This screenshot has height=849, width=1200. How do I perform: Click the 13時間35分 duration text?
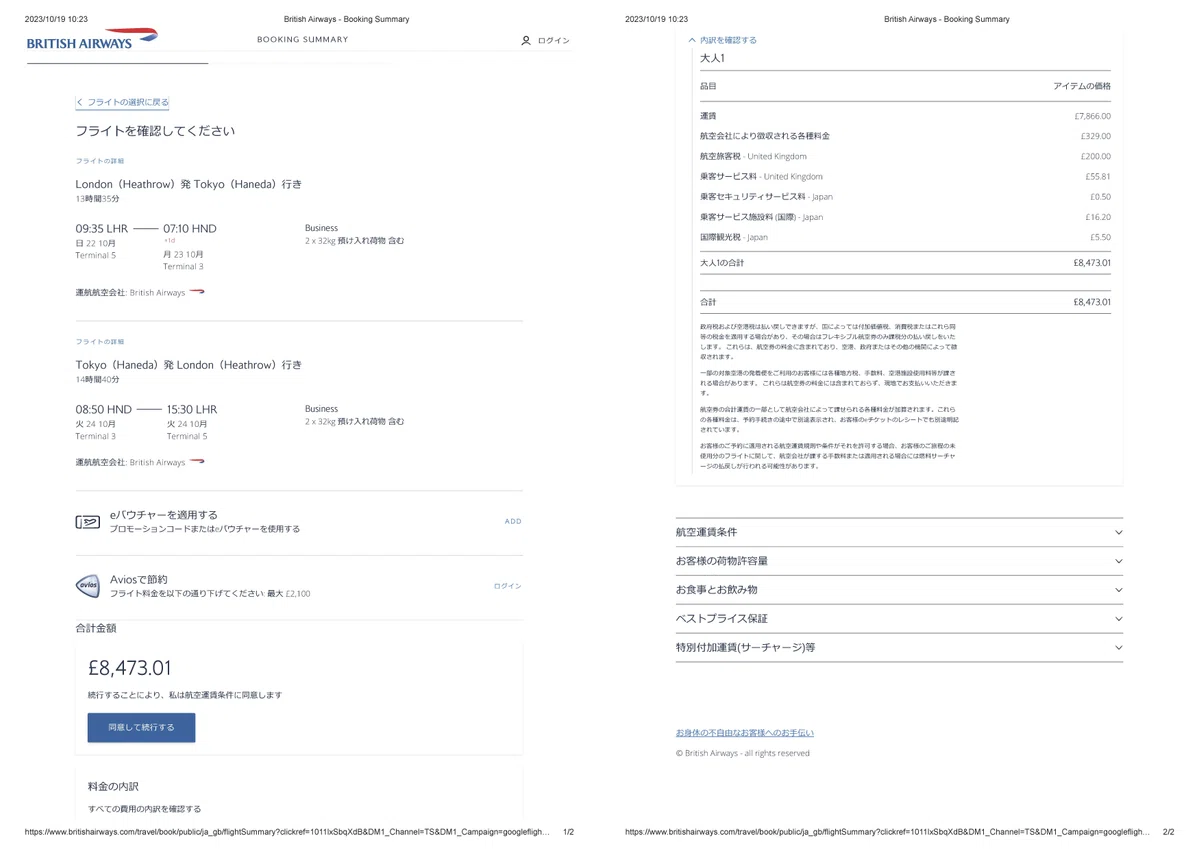pos(97,199)
